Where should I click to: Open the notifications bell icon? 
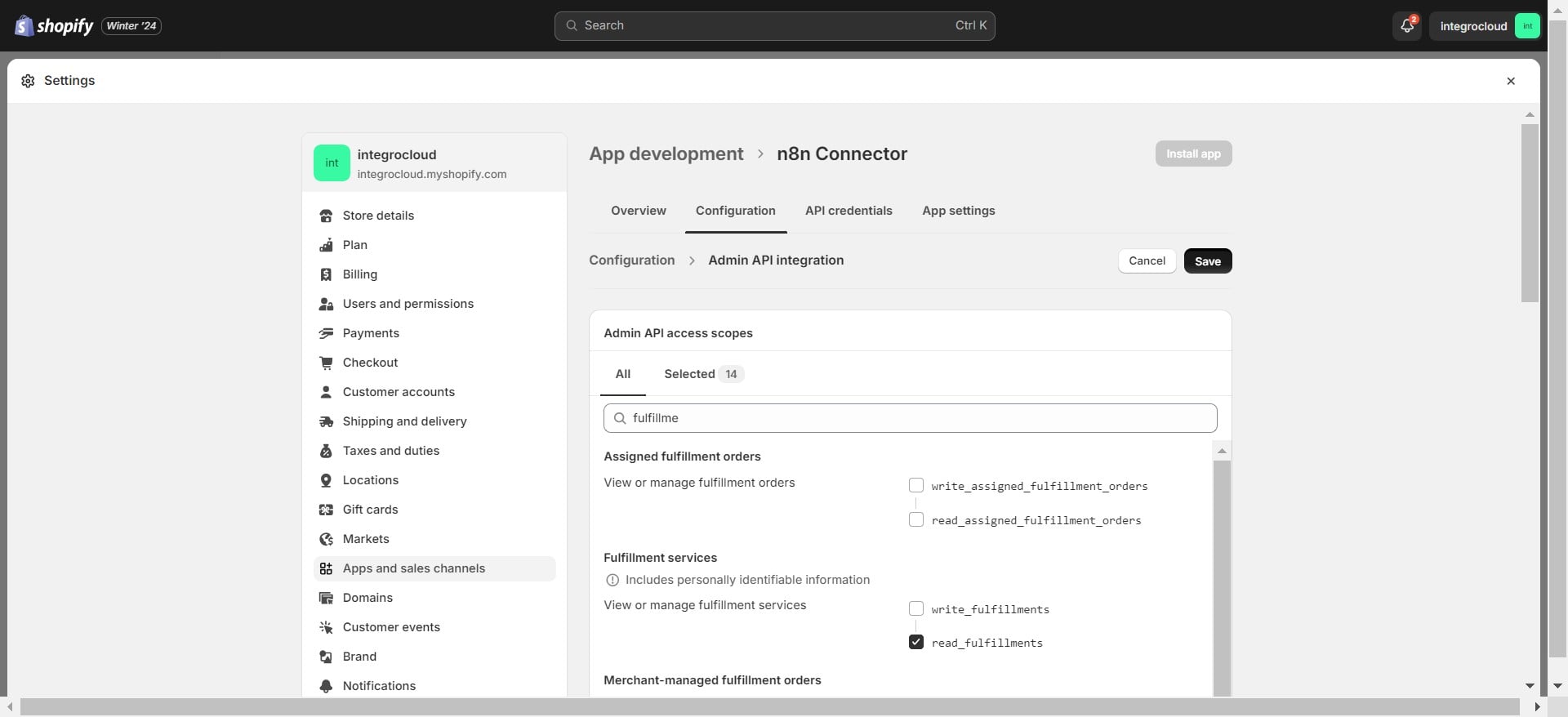(x=1406, y=26)
